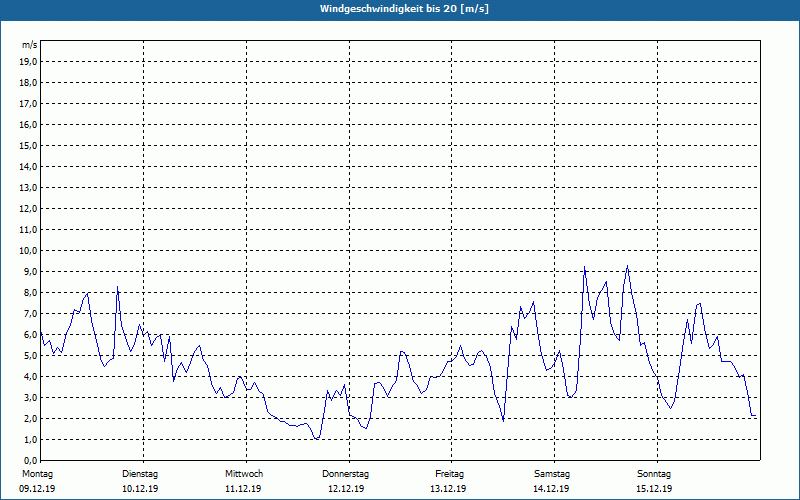Select the 14,0 y-axis value
This screenshot has width=800, height=500.
coord(28,166)
